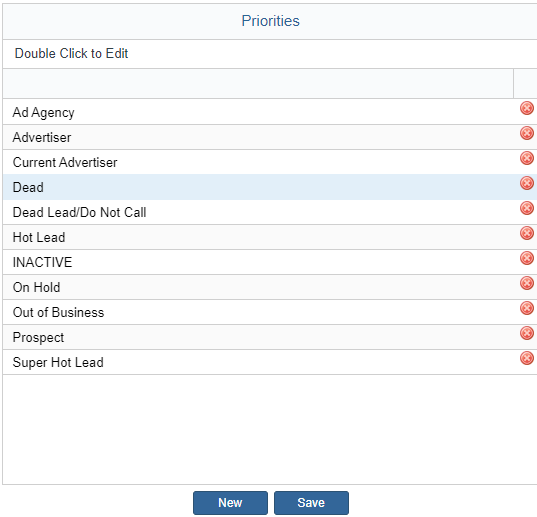The image size is (537, 517).
Task: Click the New button
Action: click(x=230, y=503)
